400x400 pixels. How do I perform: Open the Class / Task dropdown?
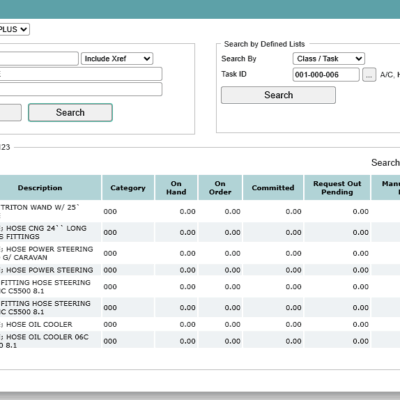(x=329, y=59)
